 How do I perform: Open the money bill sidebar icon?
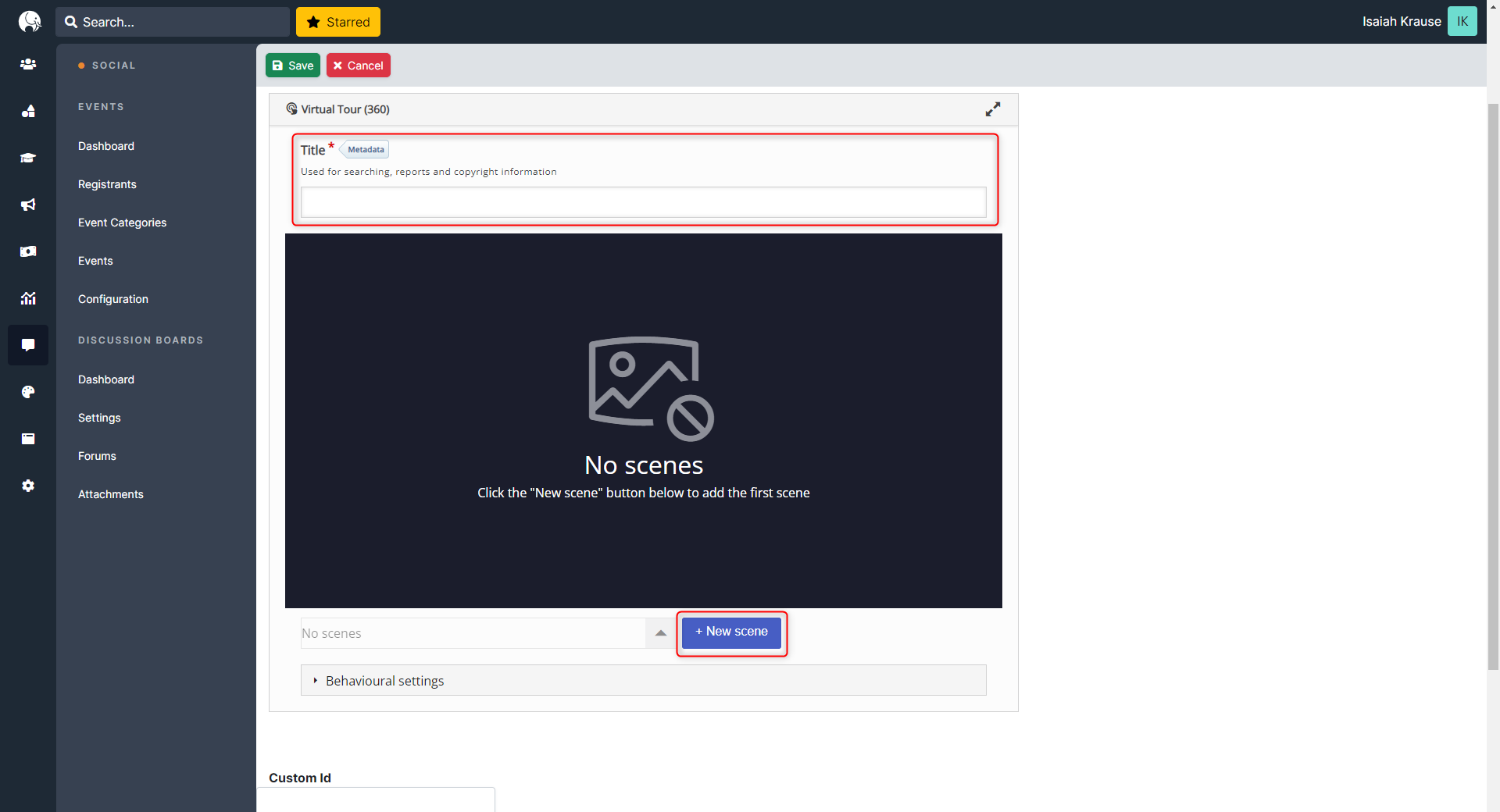(x=28, y=251)
